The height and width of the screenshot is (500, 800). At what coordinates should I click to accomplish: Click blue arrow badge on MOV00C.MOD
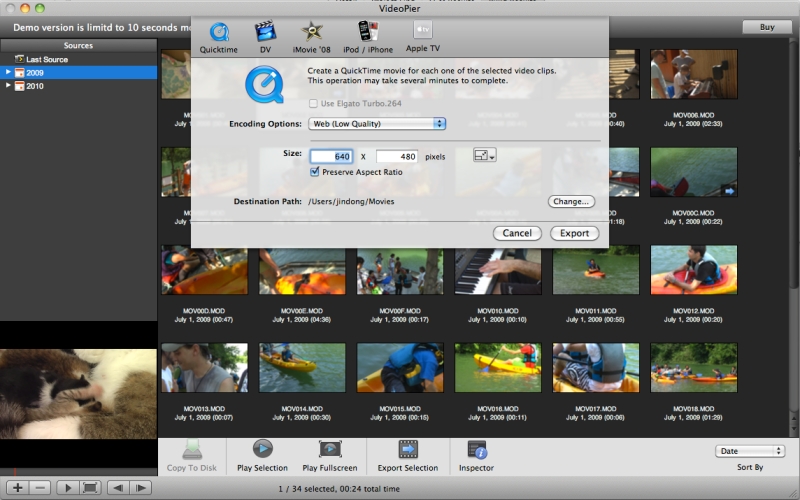pyautogui.click(x=729, y=191)
